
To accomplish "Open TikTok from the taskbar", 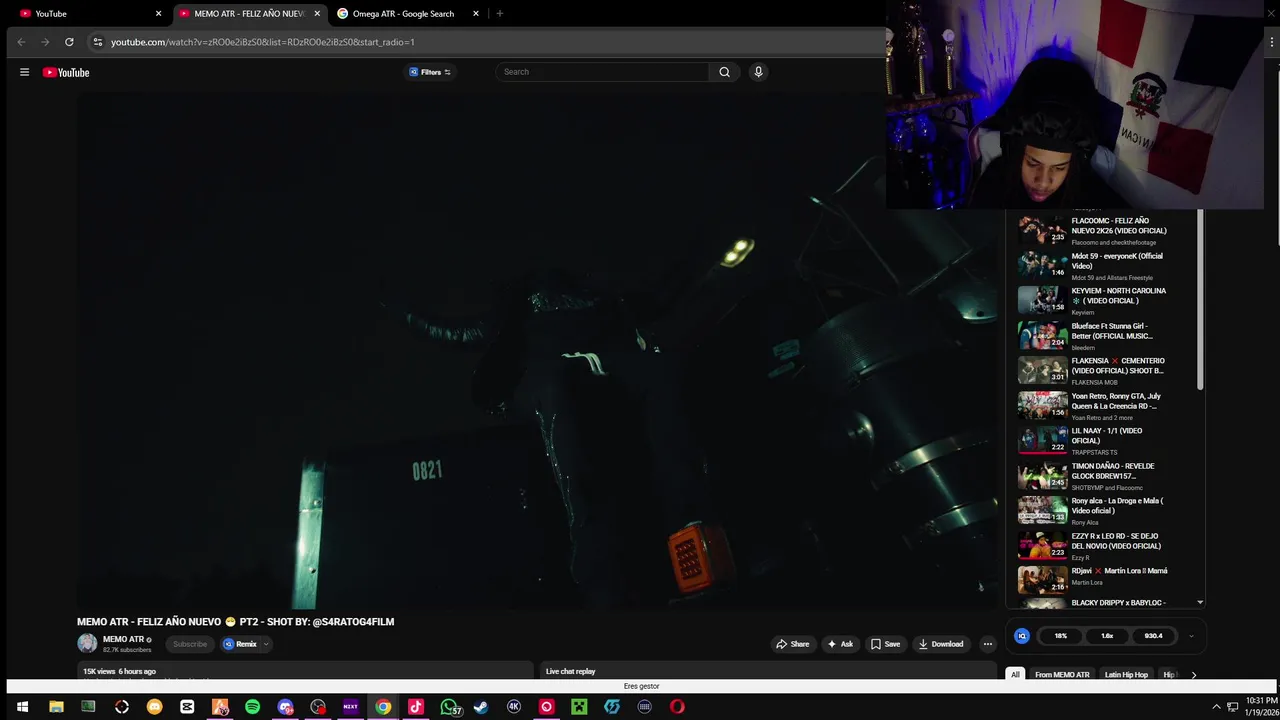I will point(416,707).
